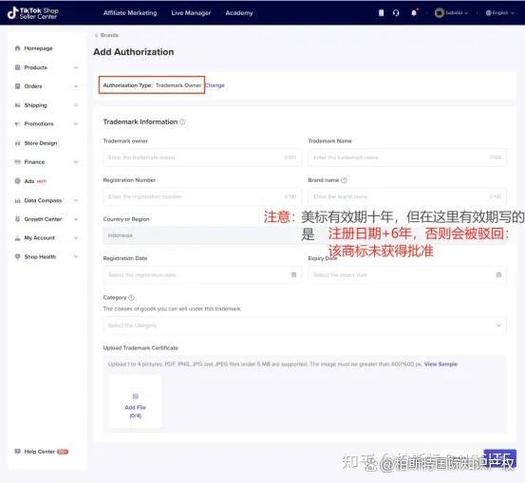
Task: Click the Growth Center sidebar icon
Action: coord(17,219)
